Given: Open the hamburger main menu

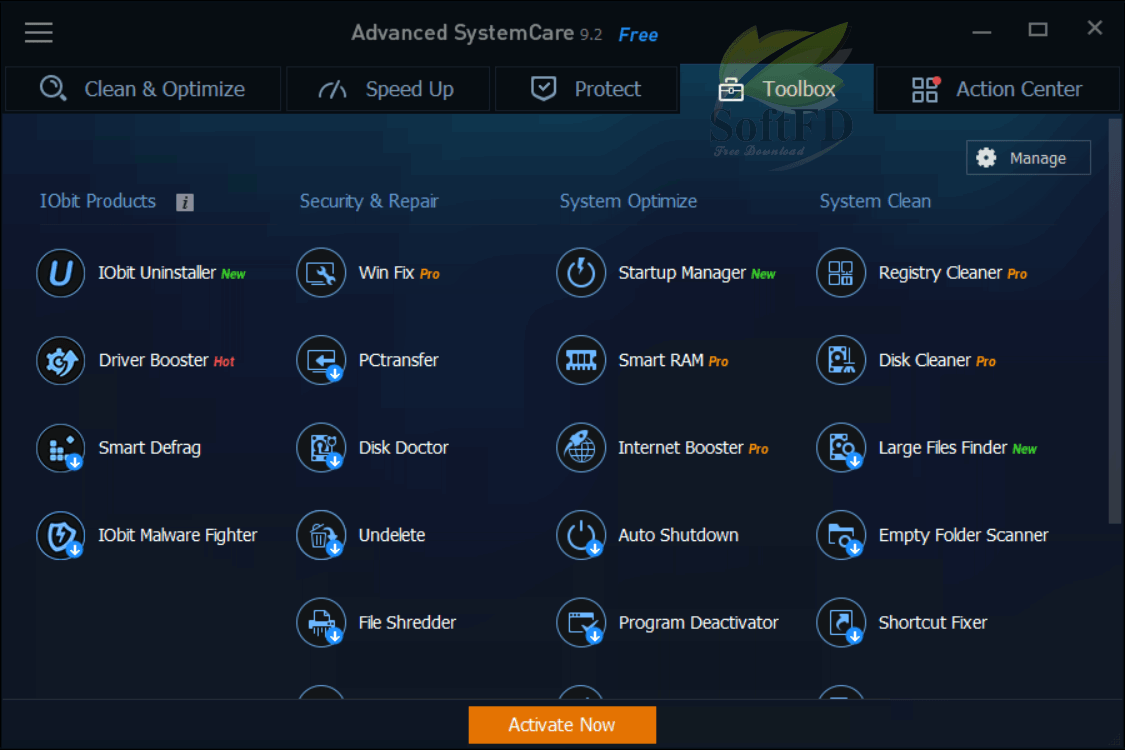Looking at the screenshot, I should pyautogui.click(x=39, y=32).
